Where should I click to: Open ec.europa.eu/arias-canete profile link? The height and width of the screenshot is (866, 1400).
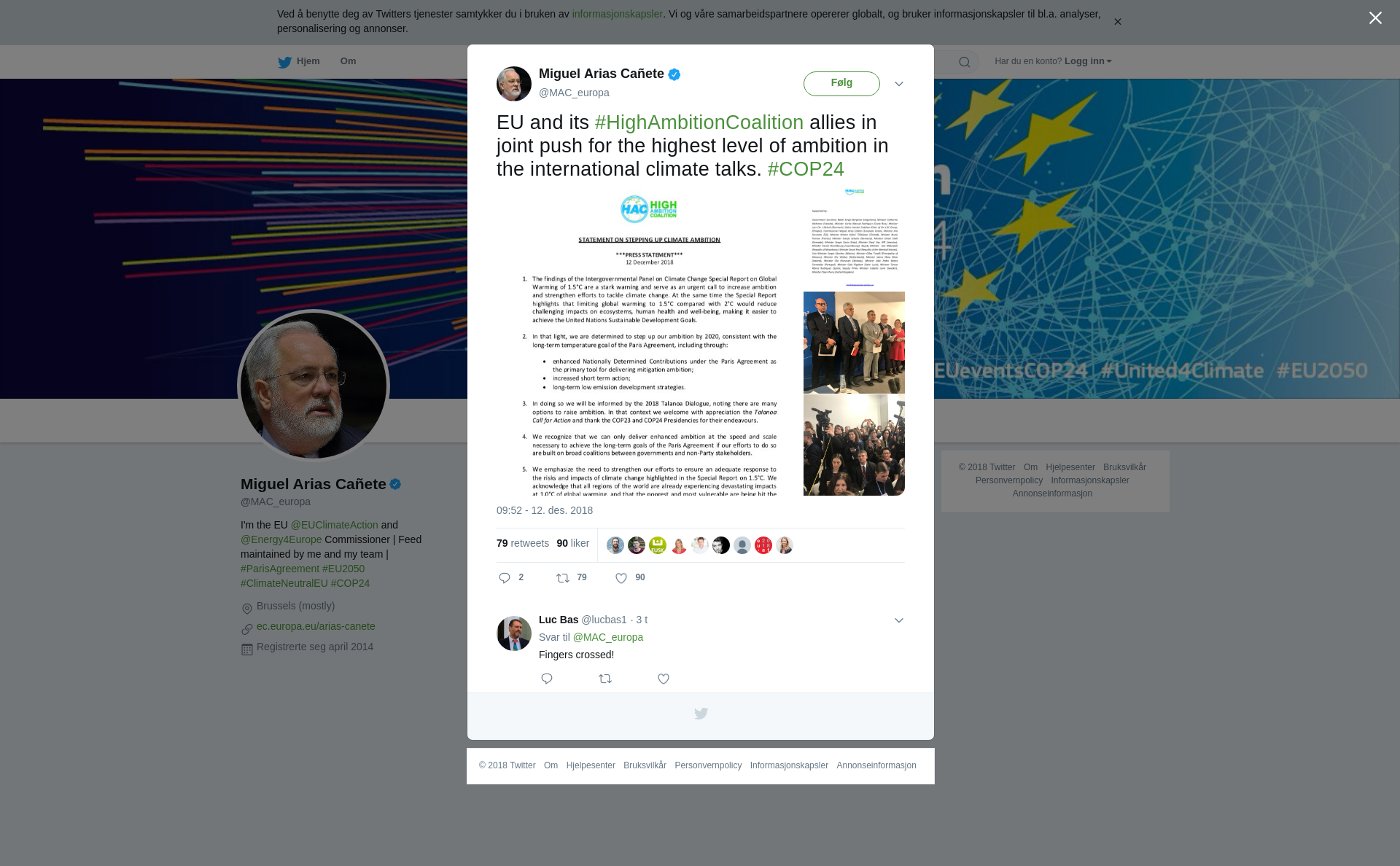316,626
